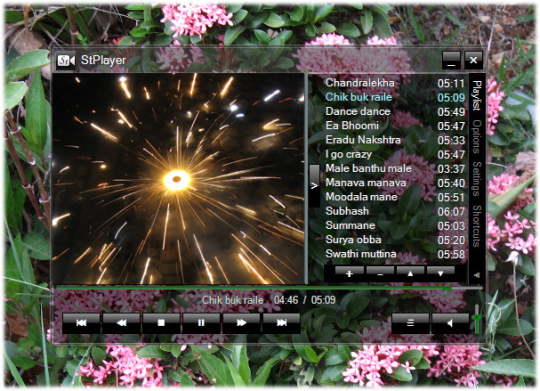Select Chandralekha in the playlist

pyautogui.click(x=395, y=83)
